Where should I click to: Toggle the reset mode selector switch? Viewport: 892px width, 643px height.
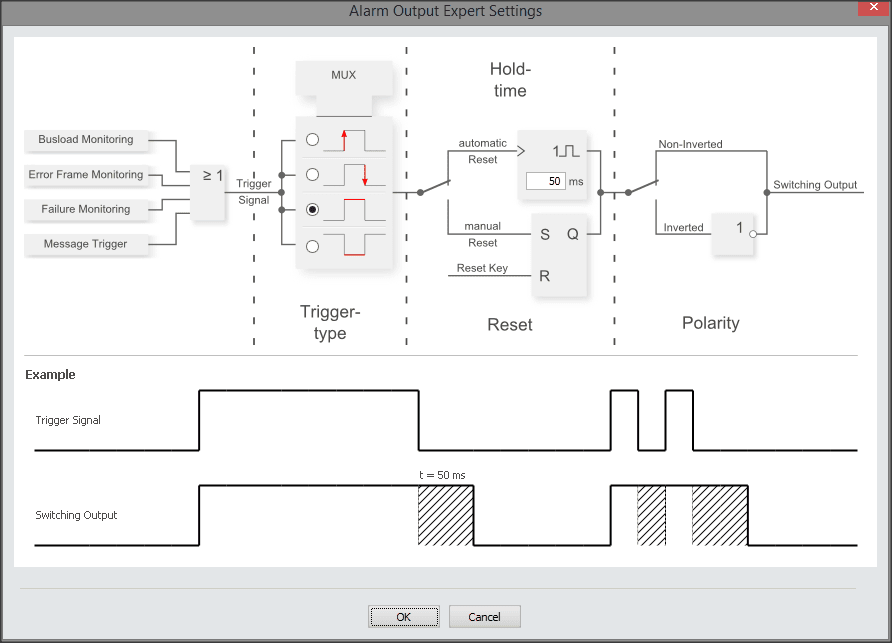tap(434, 186)
